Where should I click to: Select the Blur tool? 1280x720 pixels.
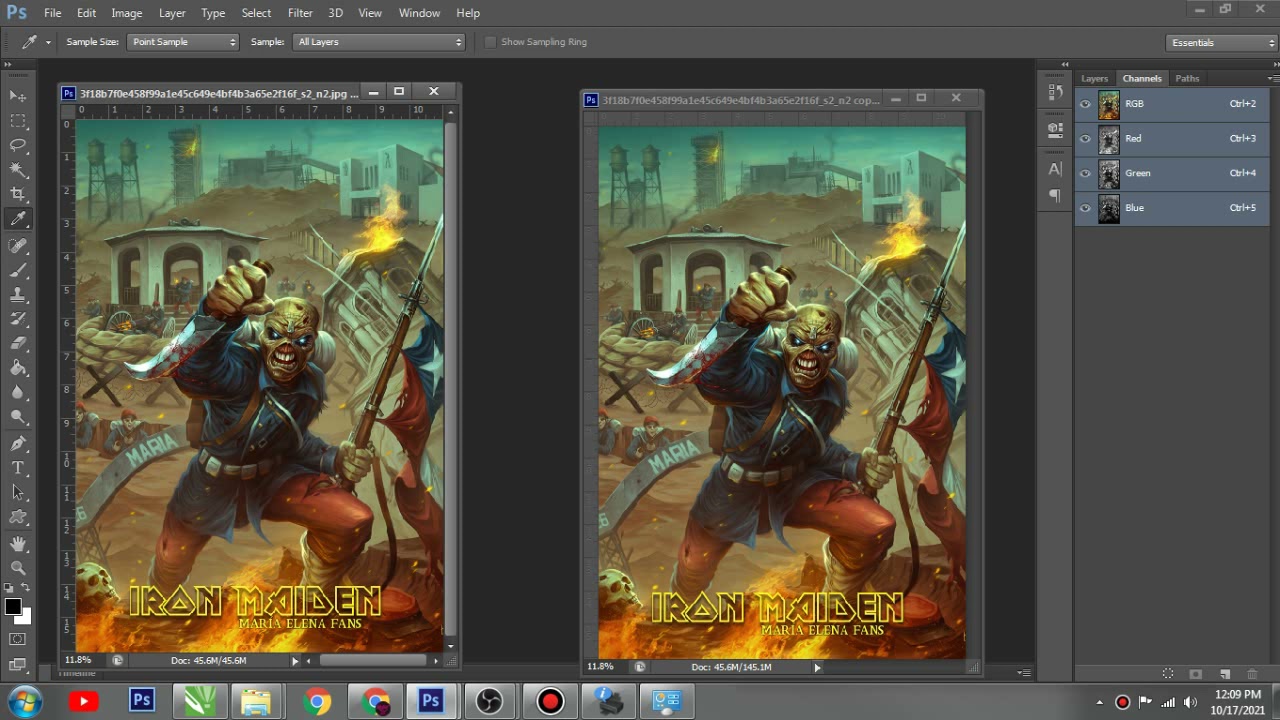pos(18,393)
